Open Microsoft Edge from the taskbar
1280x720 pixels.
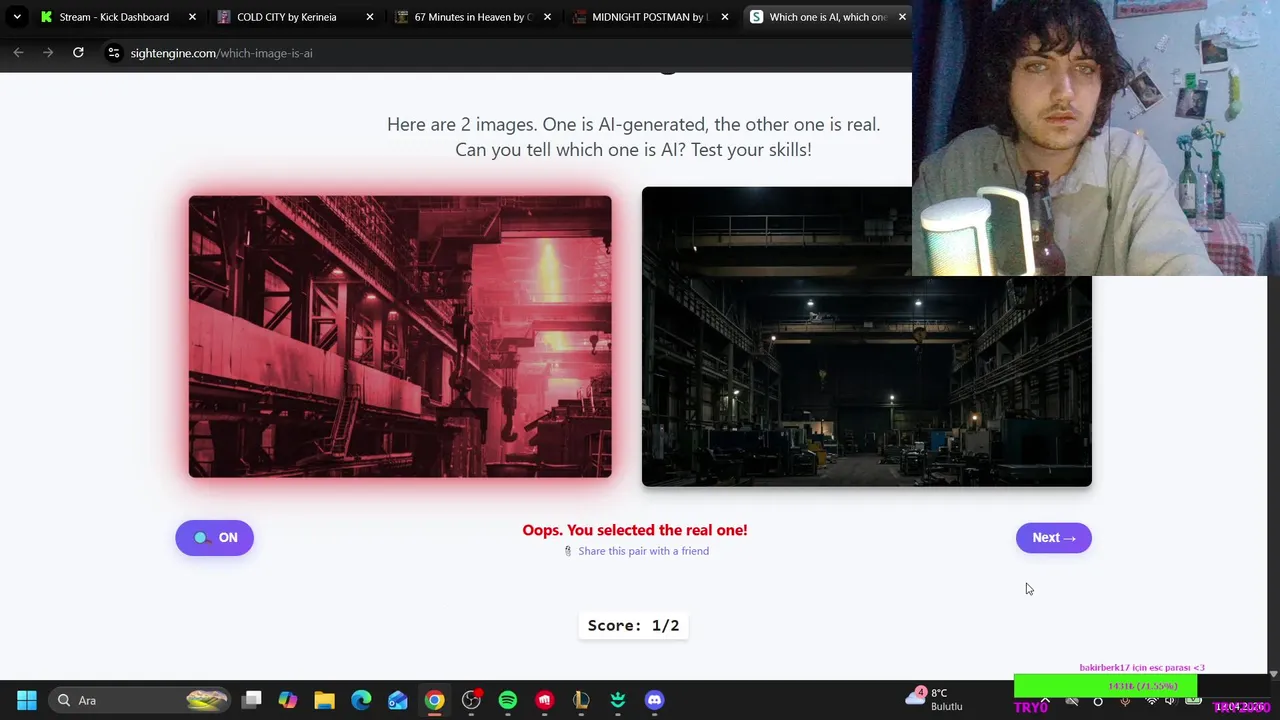coord(361,700)
